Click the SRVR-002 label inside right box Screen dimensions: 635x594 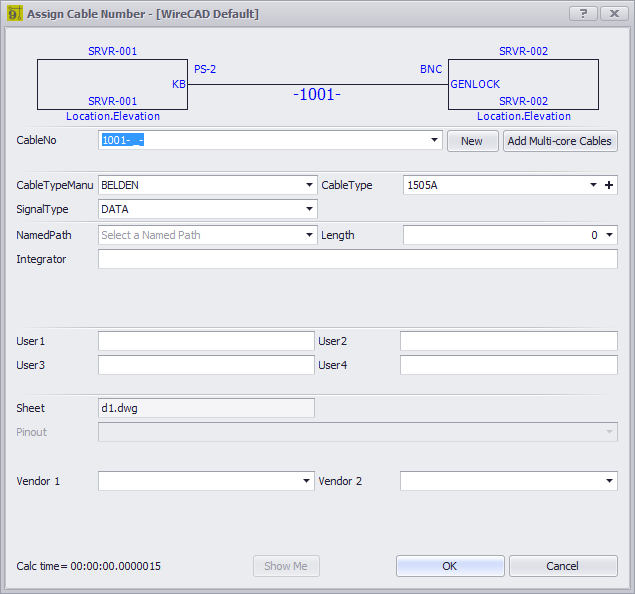click(x=523, y=101)
